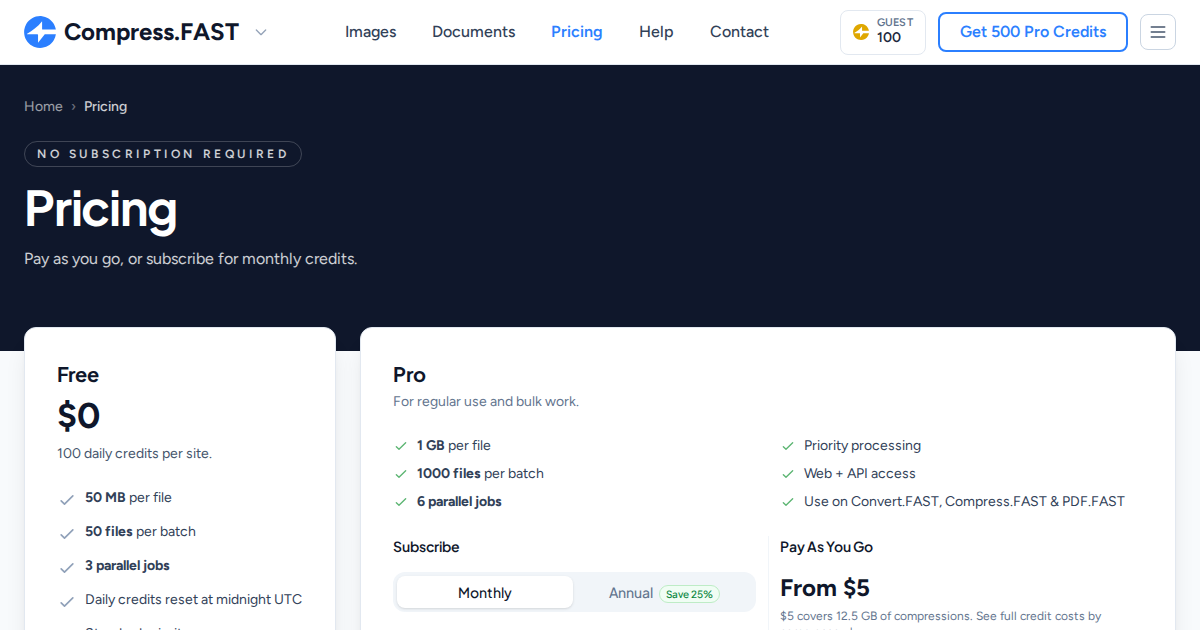
Task: Click the $0 price text
Action: click(79, 416)
